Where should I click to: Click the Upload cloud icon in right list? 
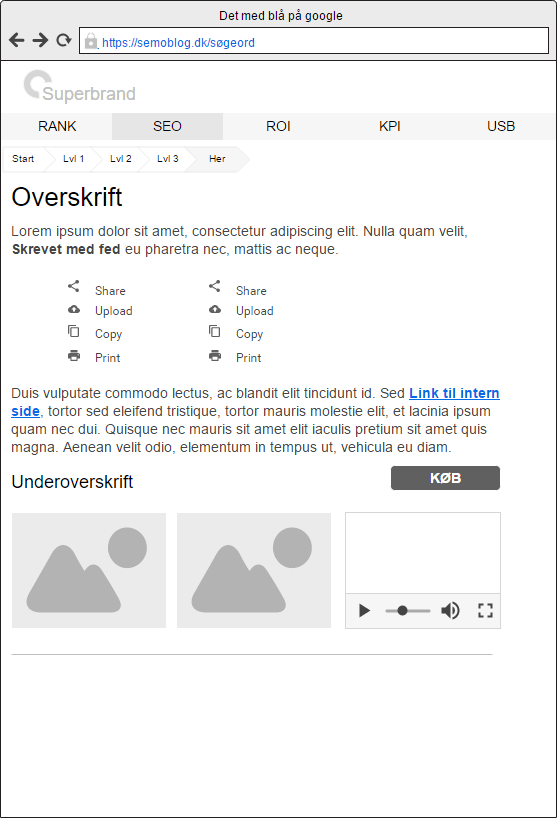(215, 309)
